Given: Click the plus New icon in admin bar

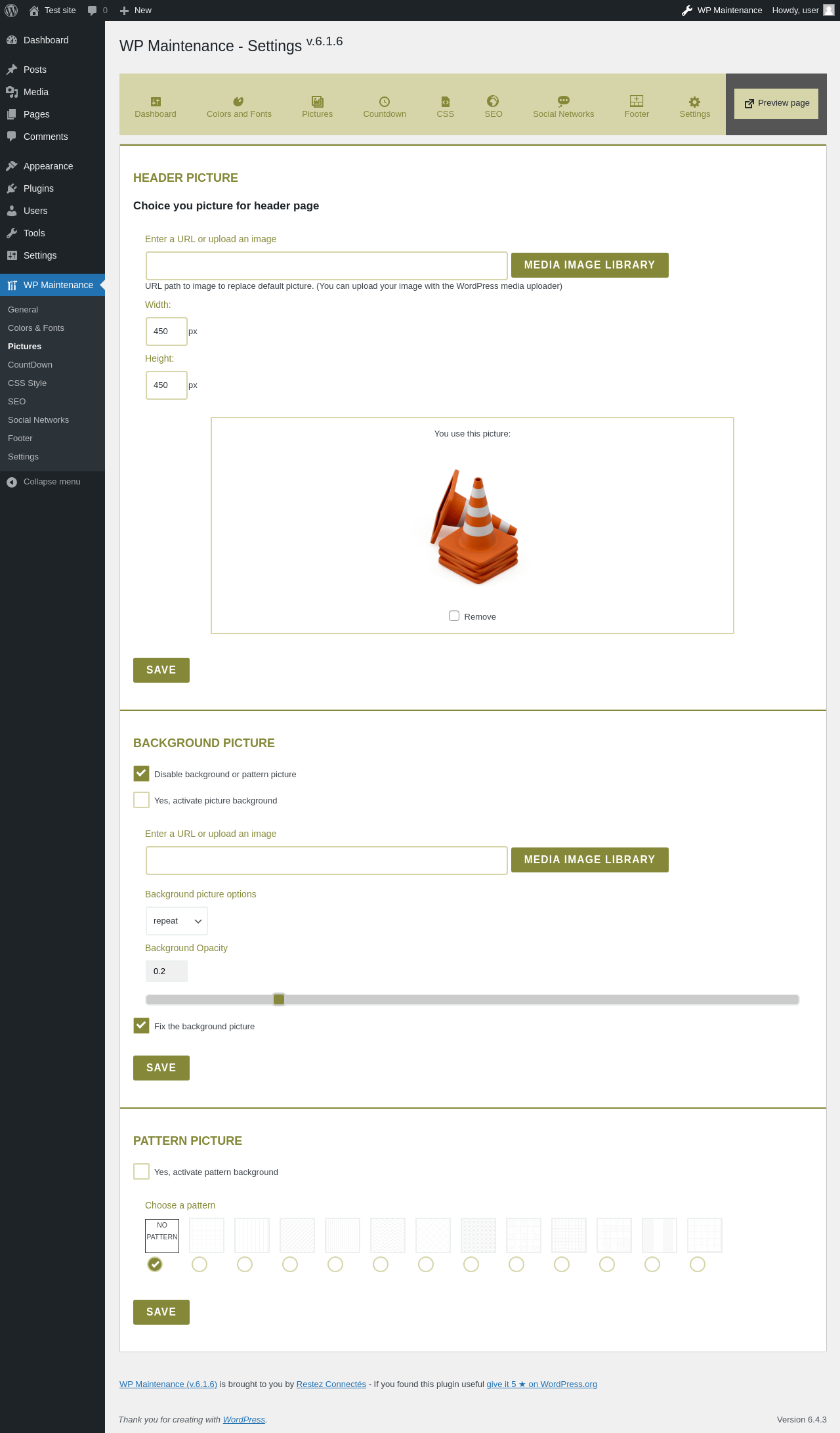Looking at the screenshot, I should [x=124, y=11].
